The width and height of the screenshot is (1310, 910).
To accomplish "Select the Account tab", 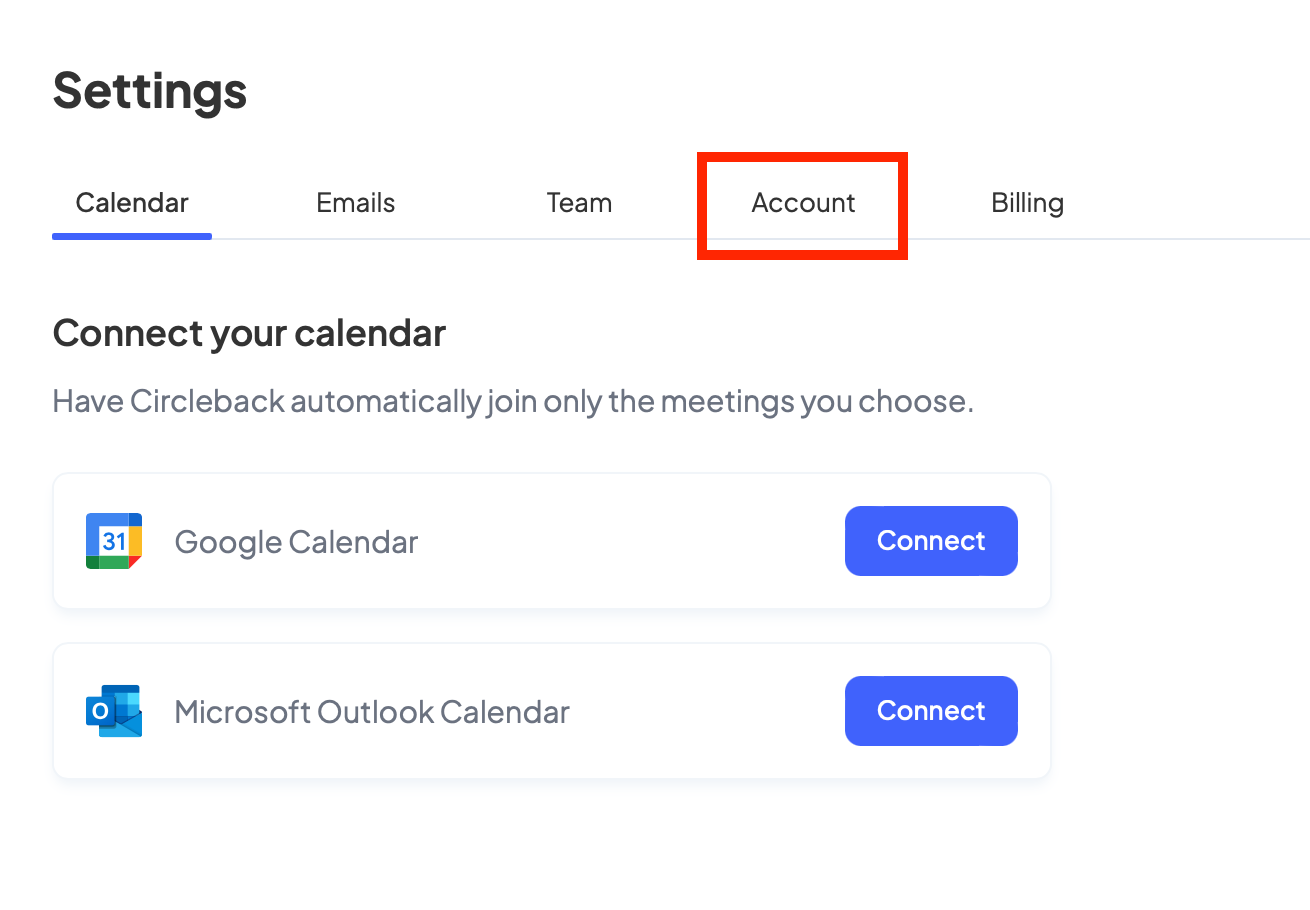I will coord(803,203).
